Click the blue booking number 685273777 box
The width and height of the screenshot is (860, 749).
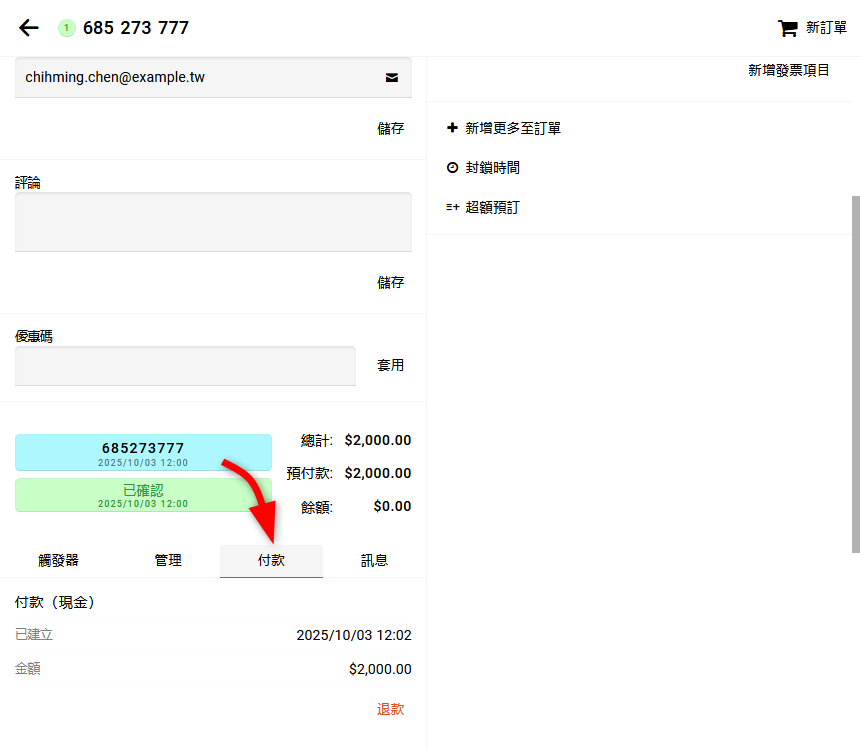coord(143,452)
